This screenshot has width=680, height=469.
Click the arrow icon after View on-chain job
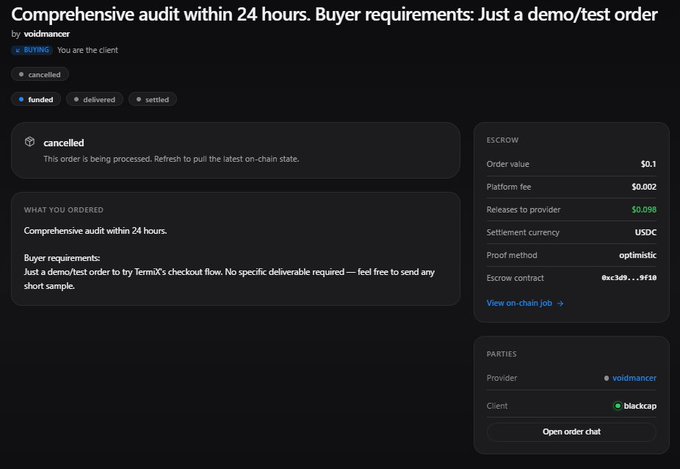(x=560, y=304)
